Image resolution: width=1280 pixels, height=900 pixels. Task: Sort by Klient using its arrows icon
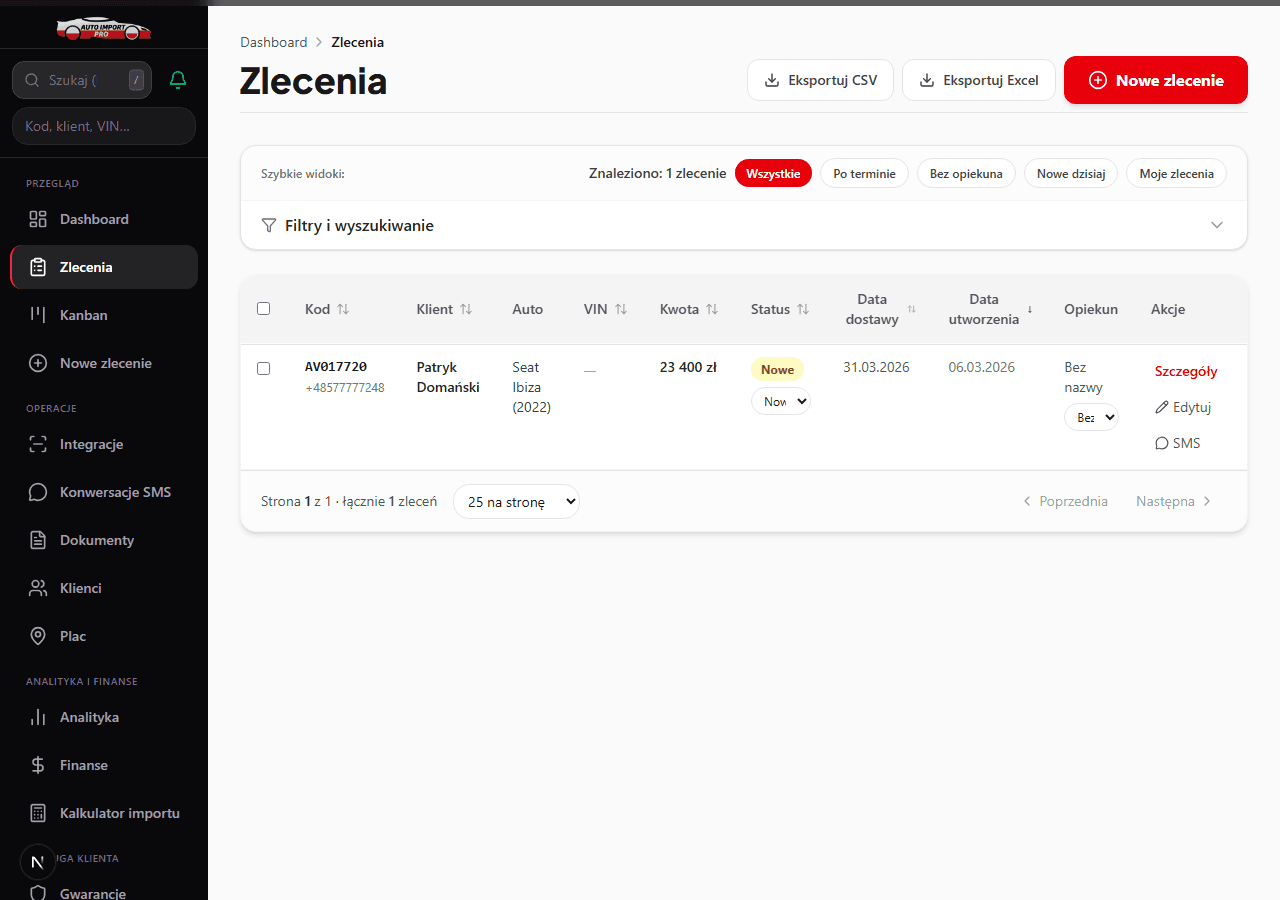(466, 309)
